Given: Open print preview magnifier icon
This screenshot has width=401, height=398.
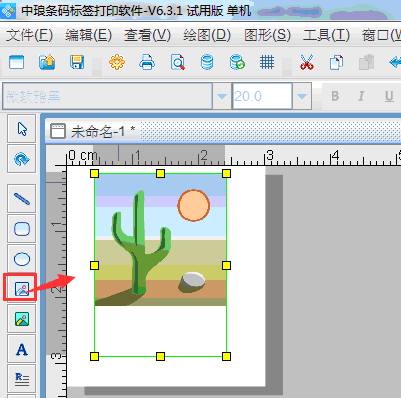Looking at the screenshot, I should [x=178, y=62].
